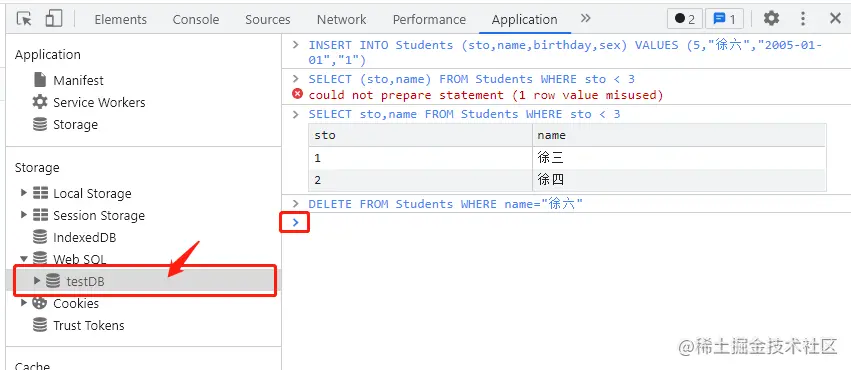The image size is (851, 370).
Task: Click the name column header
Action: pyautogui.click(x=679, y=135)
